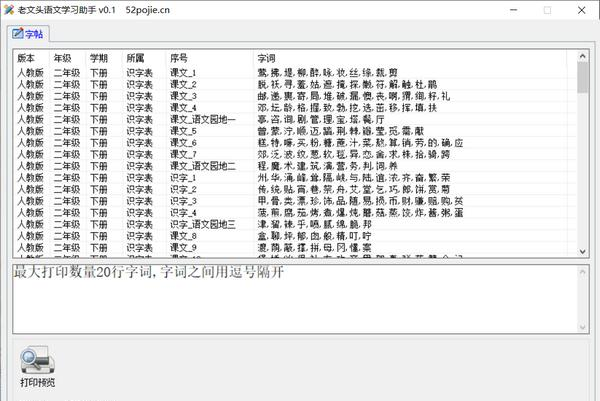Screen dimensions: 600x401
Task: Select the row 识字_1
Action: [x=295, y=178]
